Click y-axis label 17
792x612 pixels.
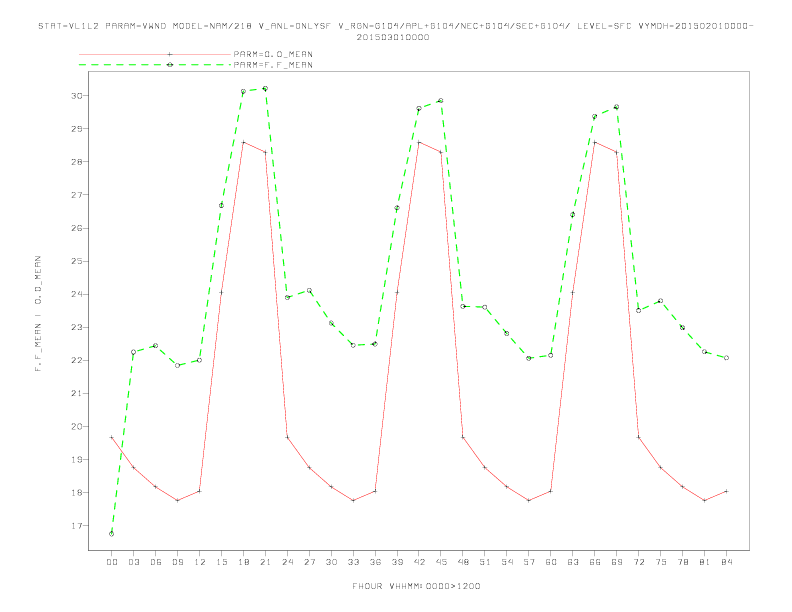point(76,526)
